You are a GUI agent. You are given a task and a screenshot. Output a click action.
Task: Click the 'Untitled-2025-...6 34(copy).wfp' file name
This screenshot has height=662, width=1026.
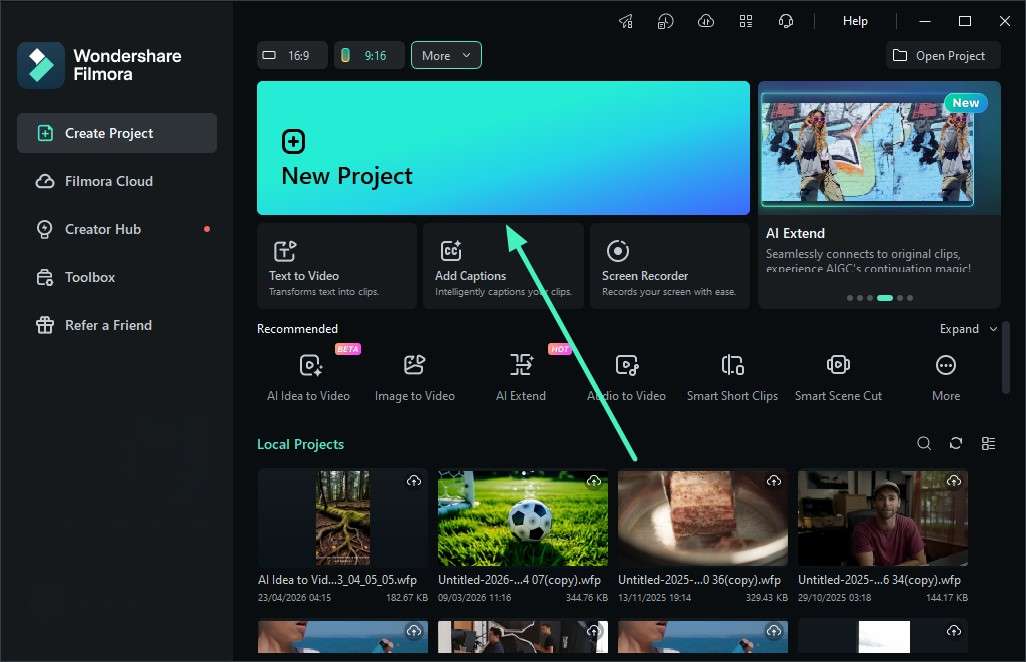pyautogui.click(x=879, y=580)
